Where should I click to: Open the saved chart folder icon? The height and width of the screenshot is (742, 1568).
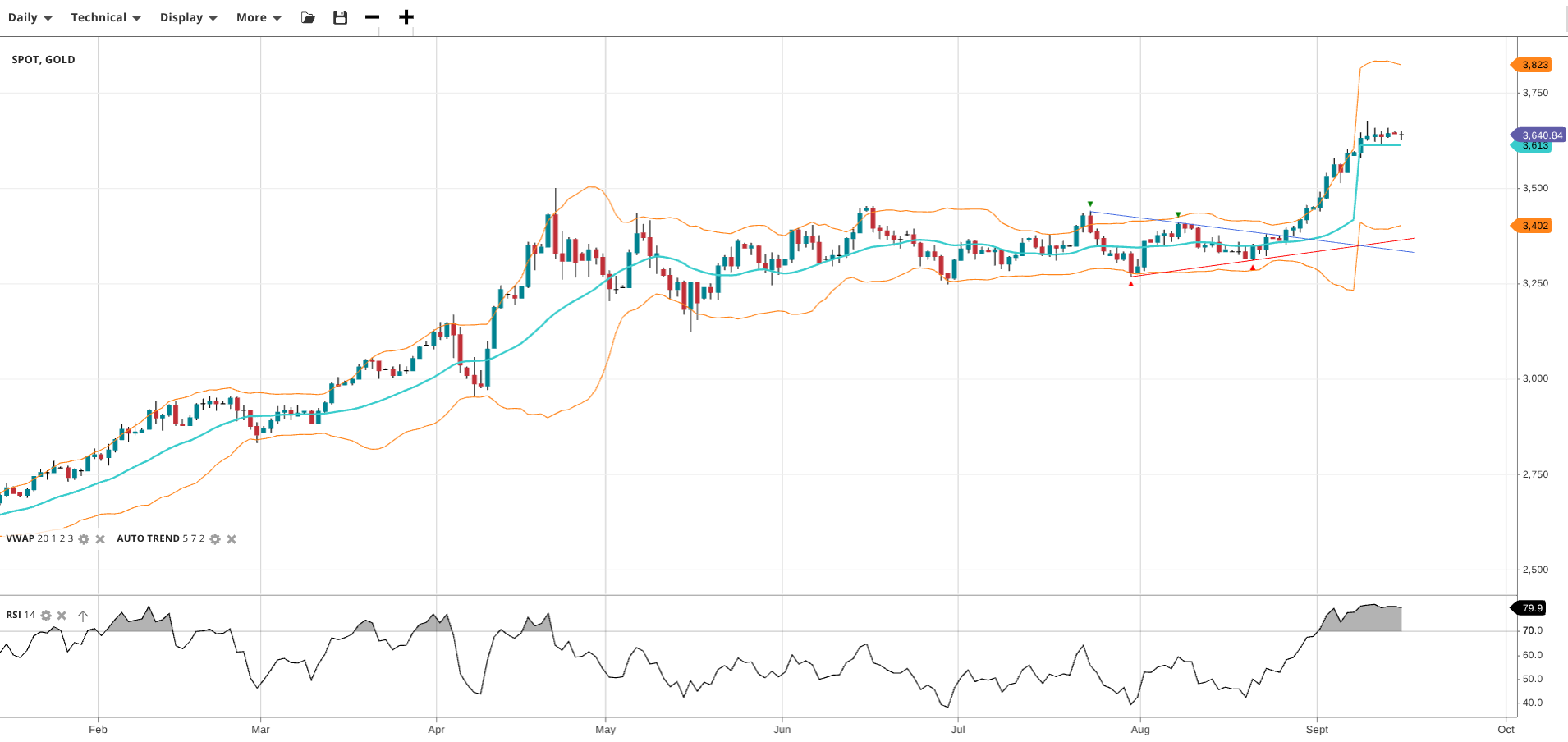(308, 17)
